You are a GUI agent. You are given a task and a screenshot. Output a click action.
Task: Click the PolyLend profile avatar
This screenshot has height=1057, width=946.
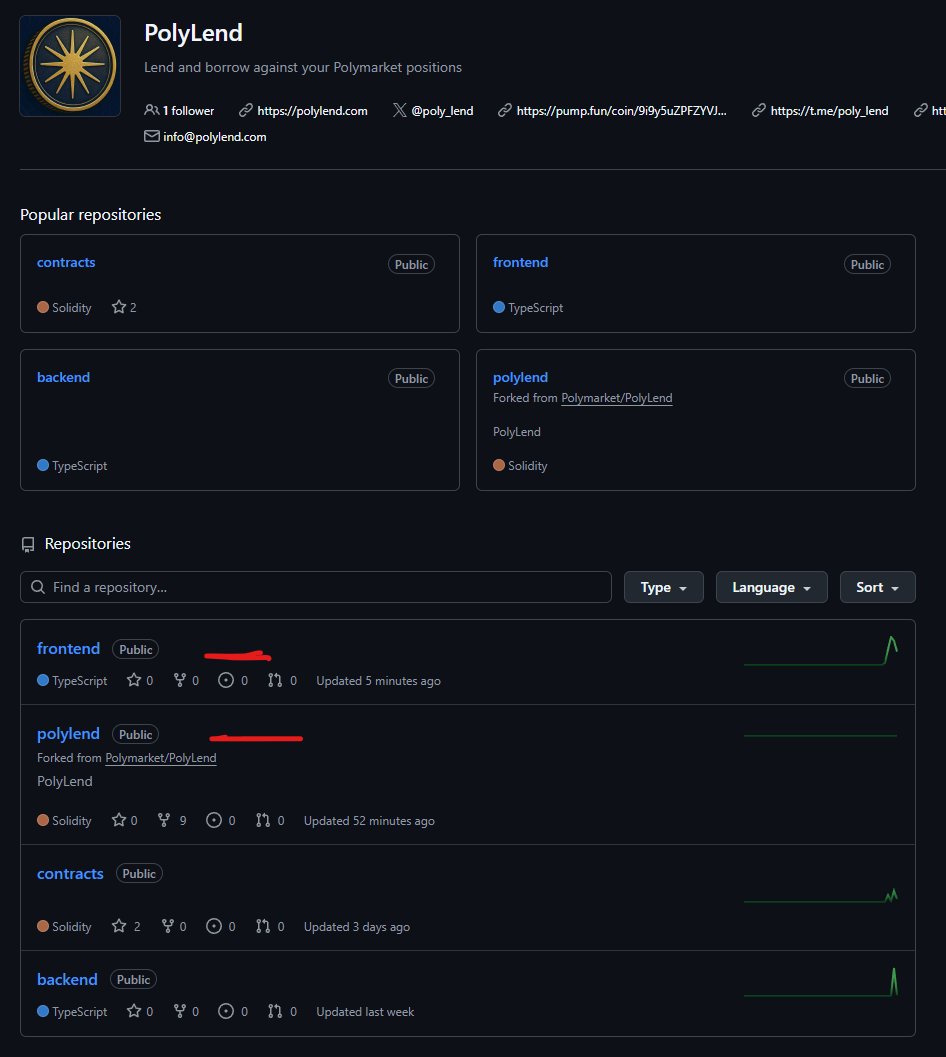69,64
